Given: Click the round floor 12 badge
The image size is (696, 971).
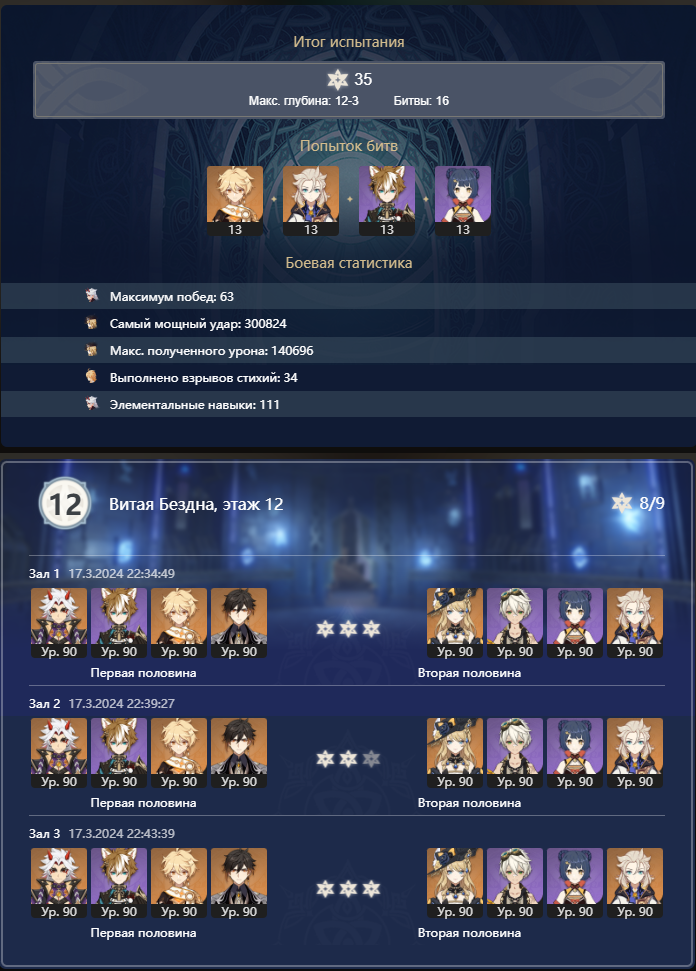Looking at the screenshot, I should 65,504.
